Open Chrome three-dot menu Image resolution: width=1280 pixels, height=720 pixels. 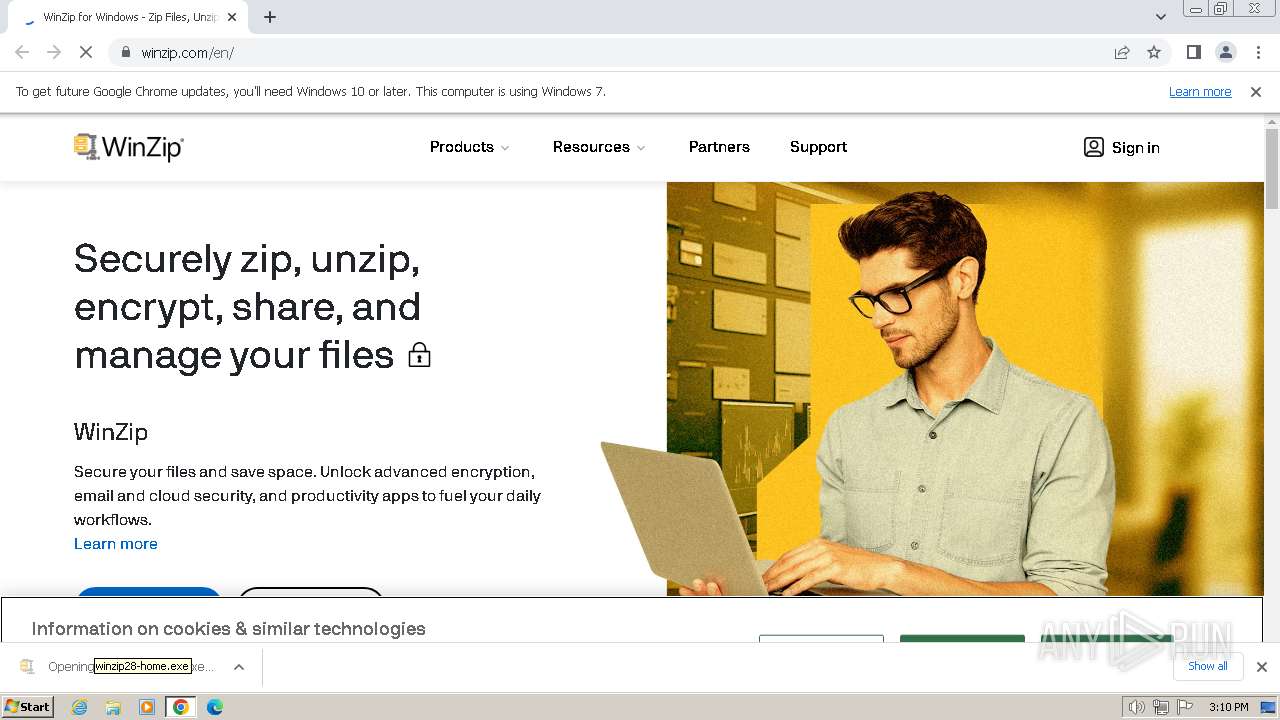tap(1259, 52)
